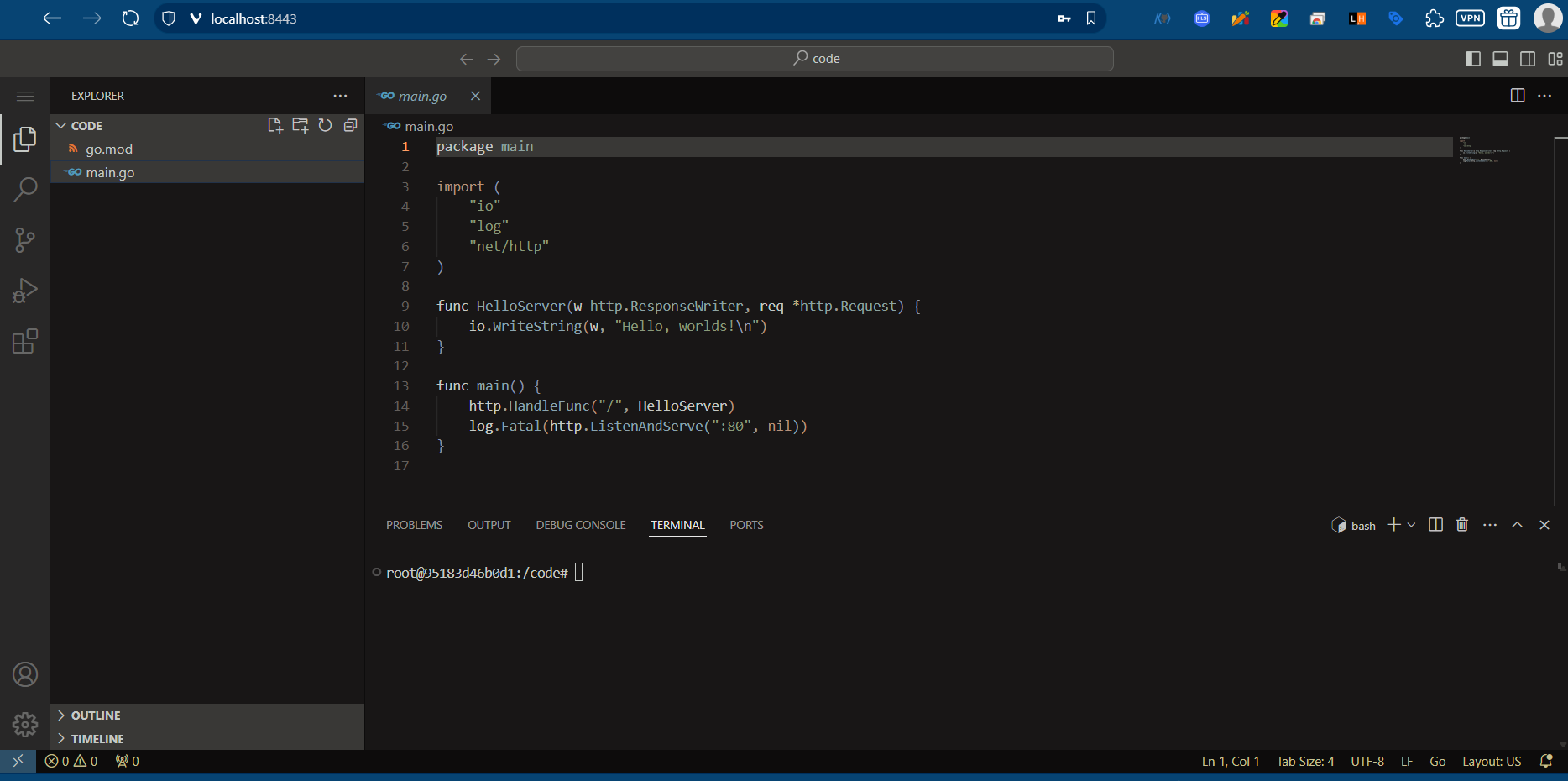
Task: Switch to the DEBUG CONSOLE tab
Action: click(x=581, y=525)
